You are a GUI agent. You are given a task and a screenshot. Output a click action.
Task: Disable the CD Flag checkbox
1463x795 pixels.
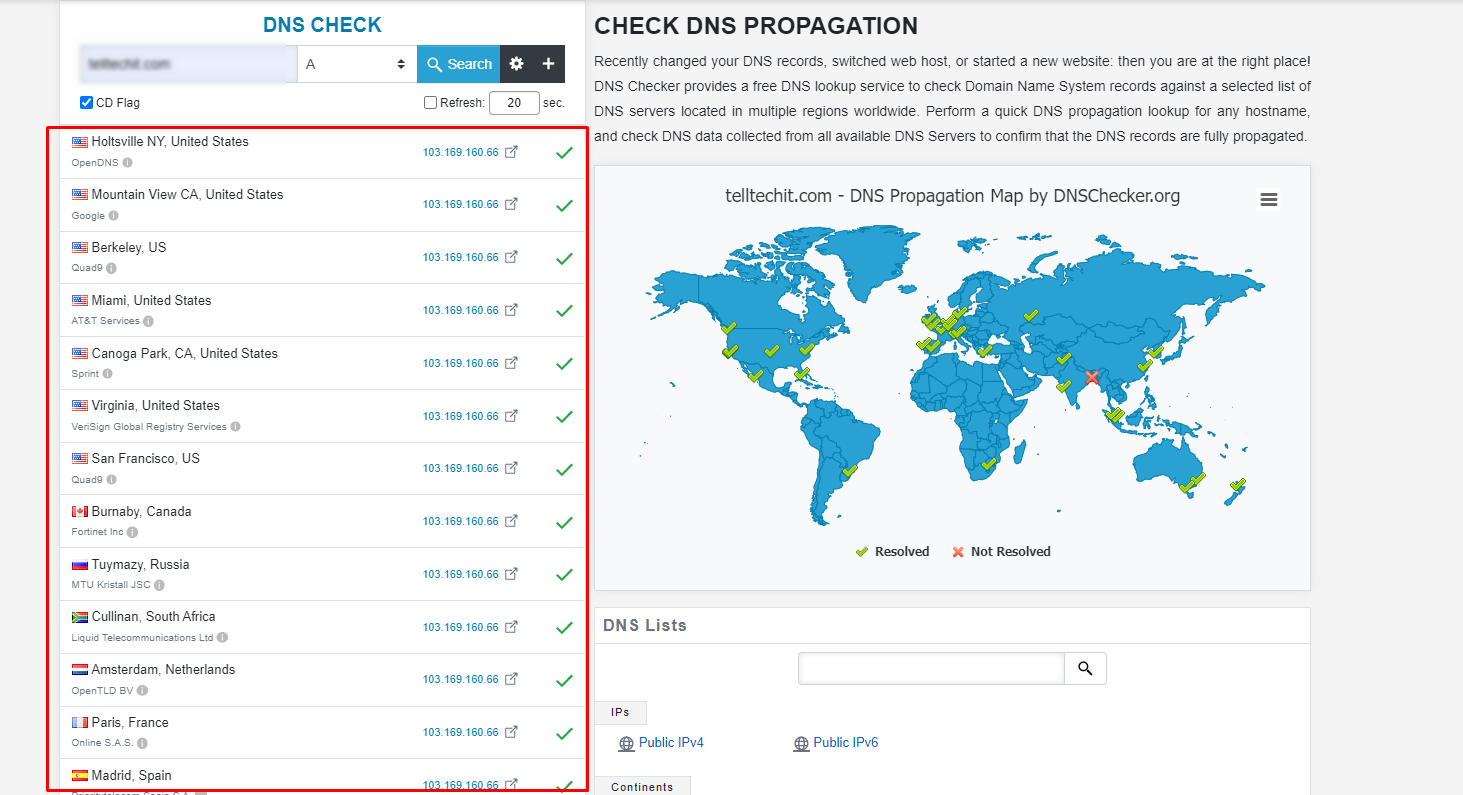click(x=85, y=102)
